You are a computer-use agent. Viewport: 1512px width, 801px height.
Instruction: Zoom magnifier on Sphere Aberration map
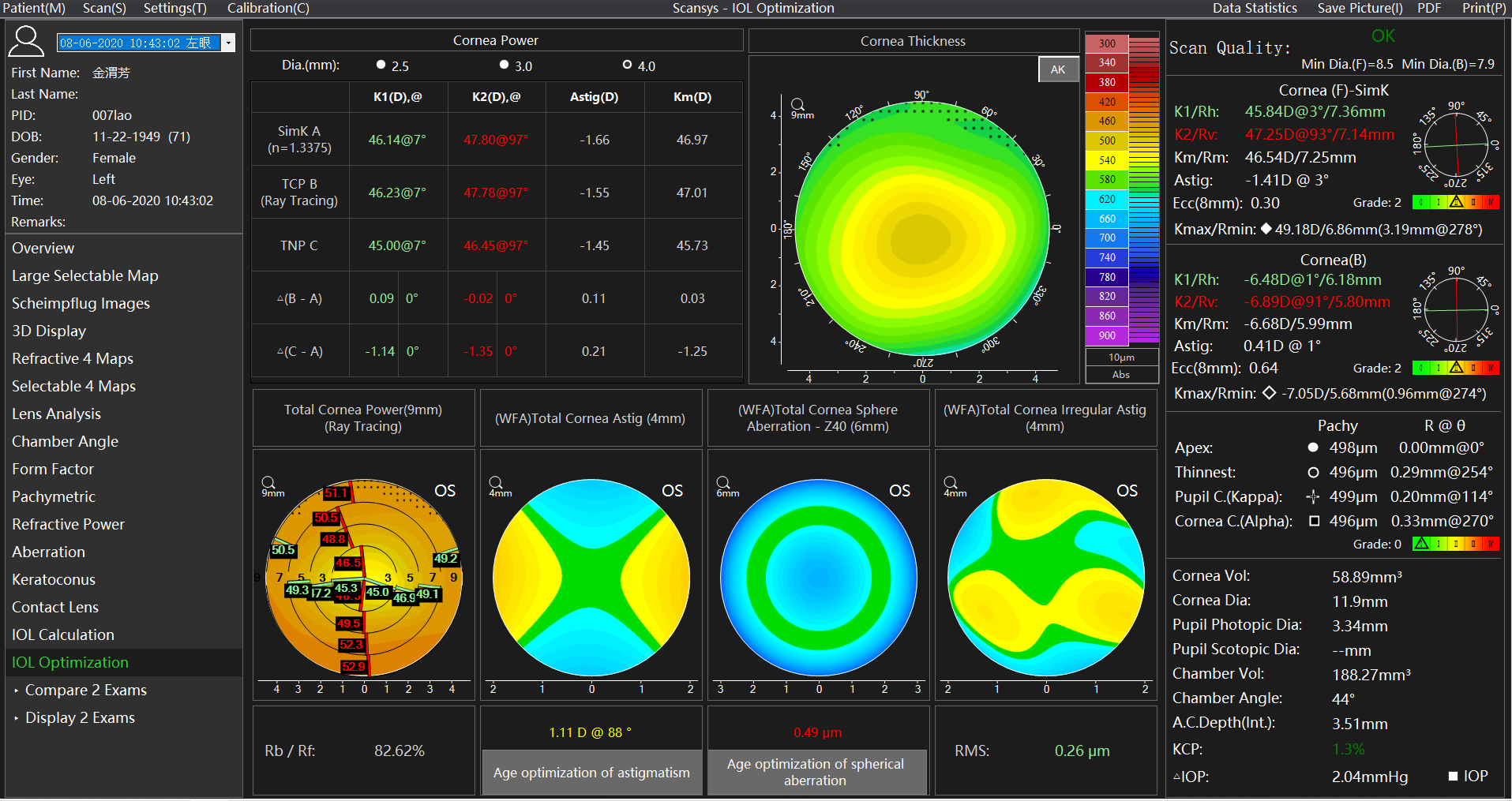pyautogui.click(x=723, y=482)
